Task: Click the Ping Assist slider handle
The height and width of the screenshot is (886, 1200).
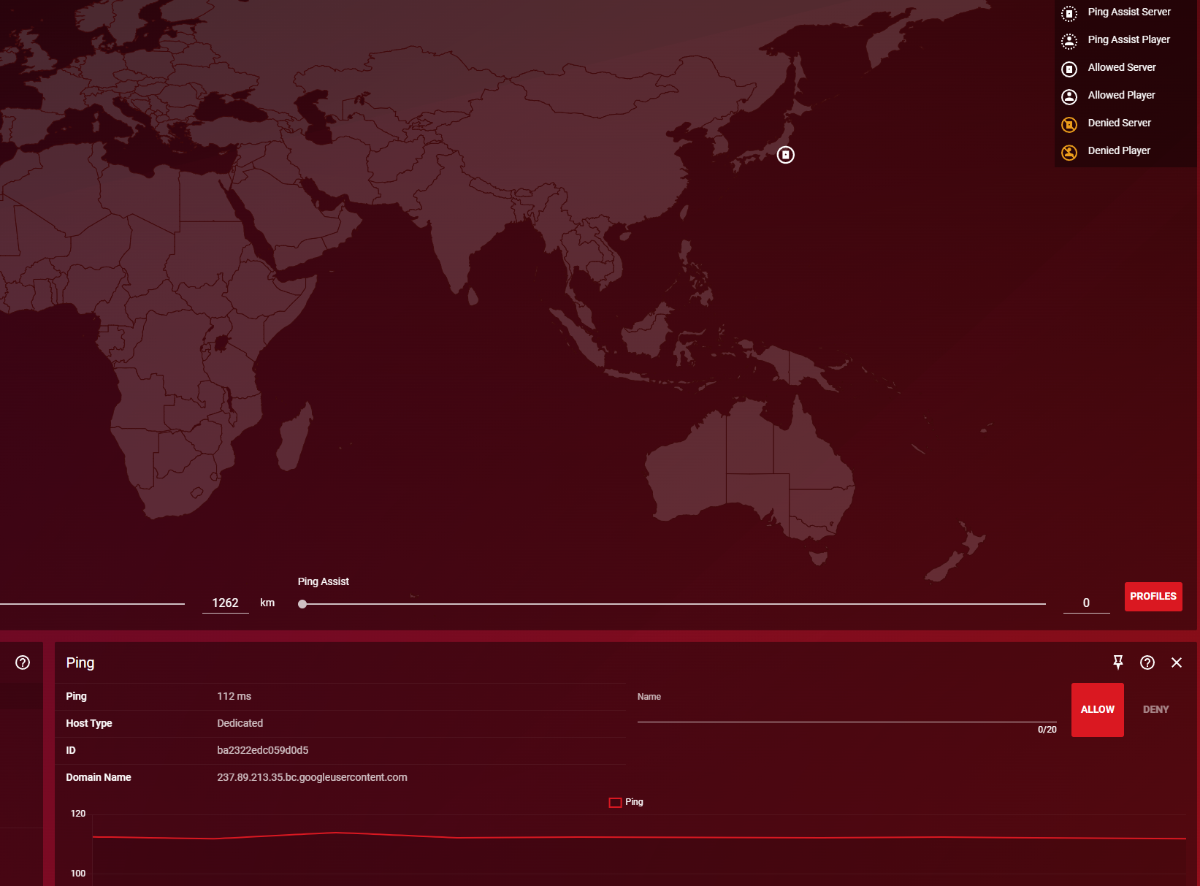Action: click(303, 604)
